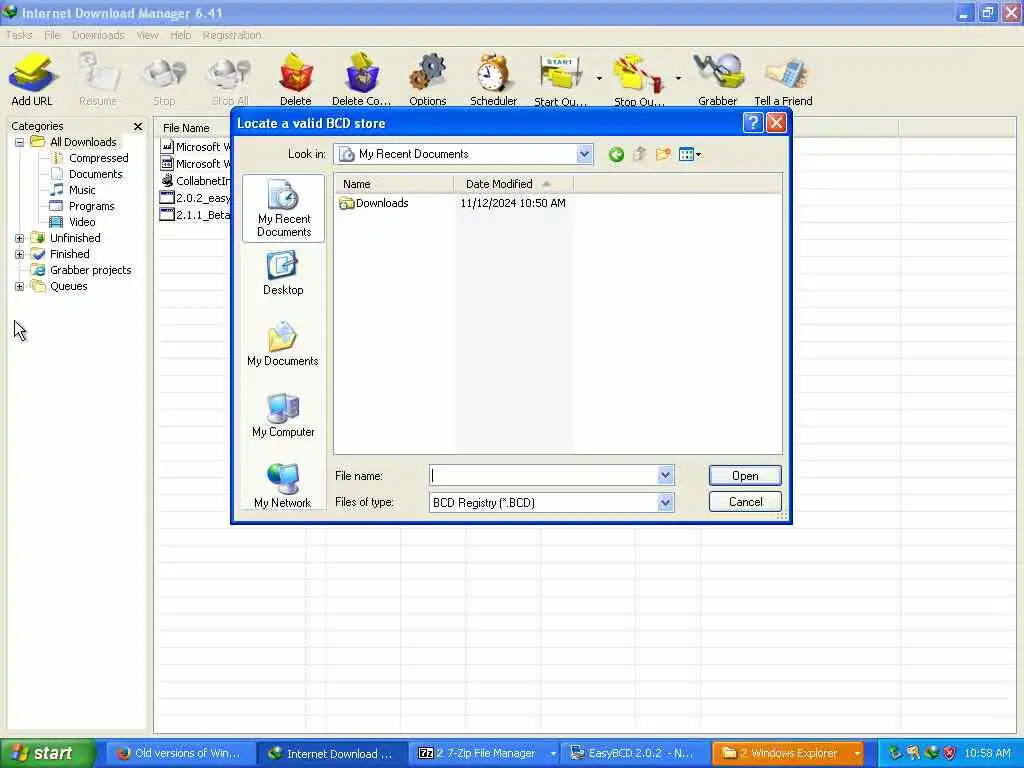Click the Cancel button
The width and height of the screenshot is (1024, 768).
(x=745, y=502)
